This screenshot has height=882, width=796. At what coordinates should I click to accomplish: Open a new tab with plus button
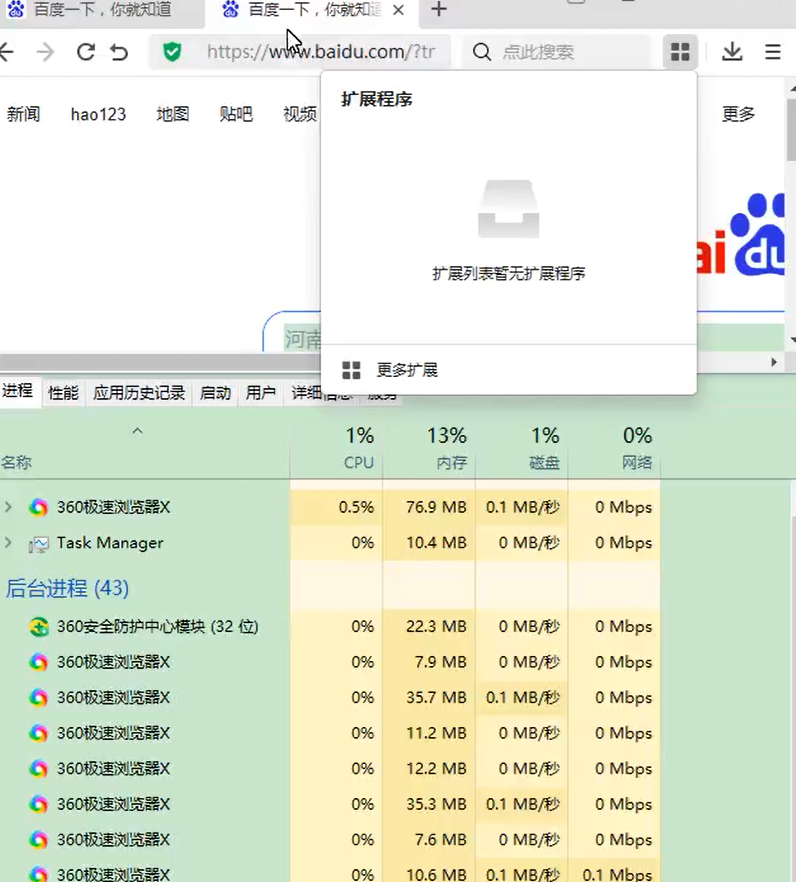439,10
